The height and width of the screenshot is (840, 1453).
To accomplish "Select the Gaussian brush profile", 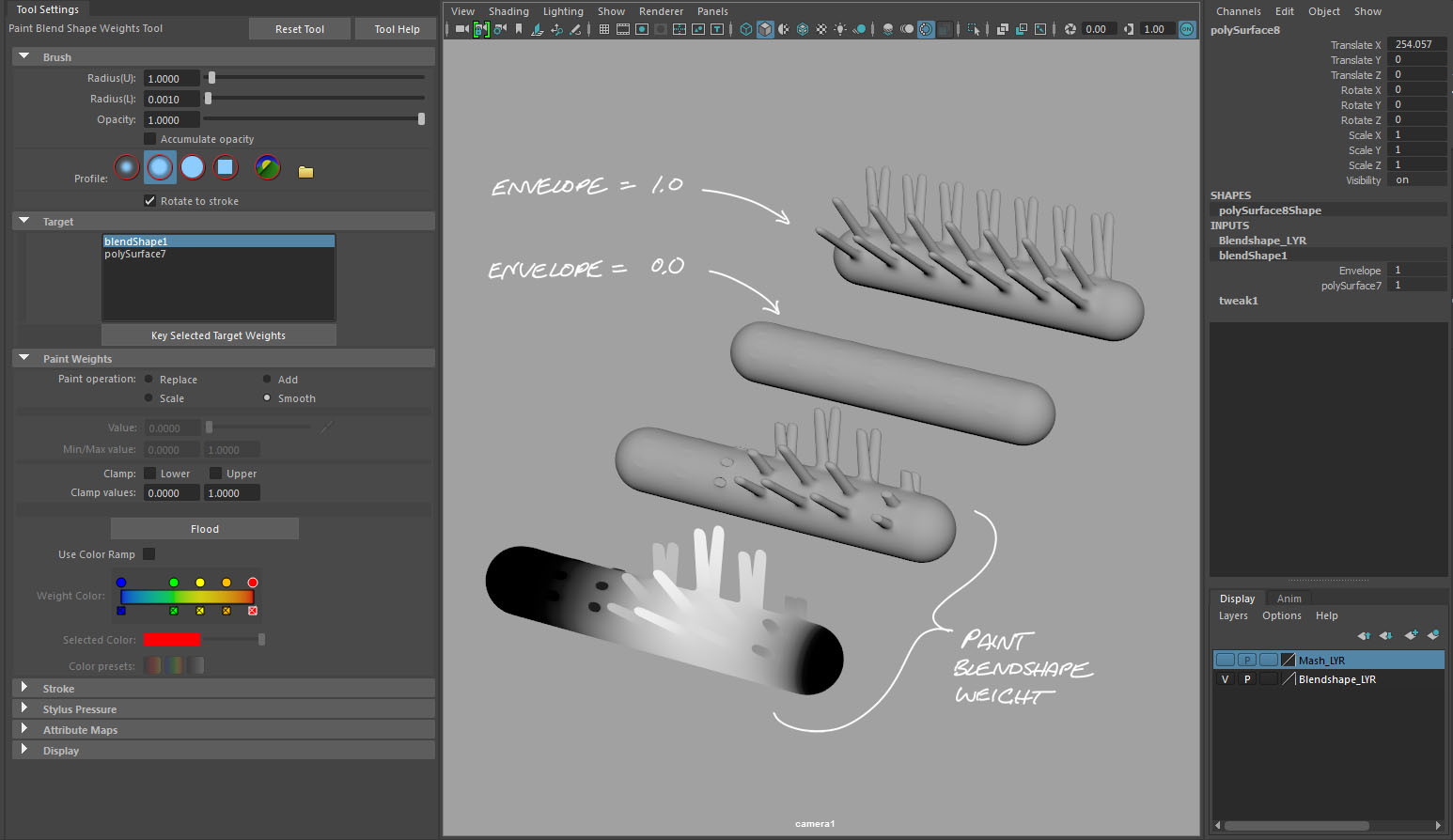I will (x=127, y=167).
